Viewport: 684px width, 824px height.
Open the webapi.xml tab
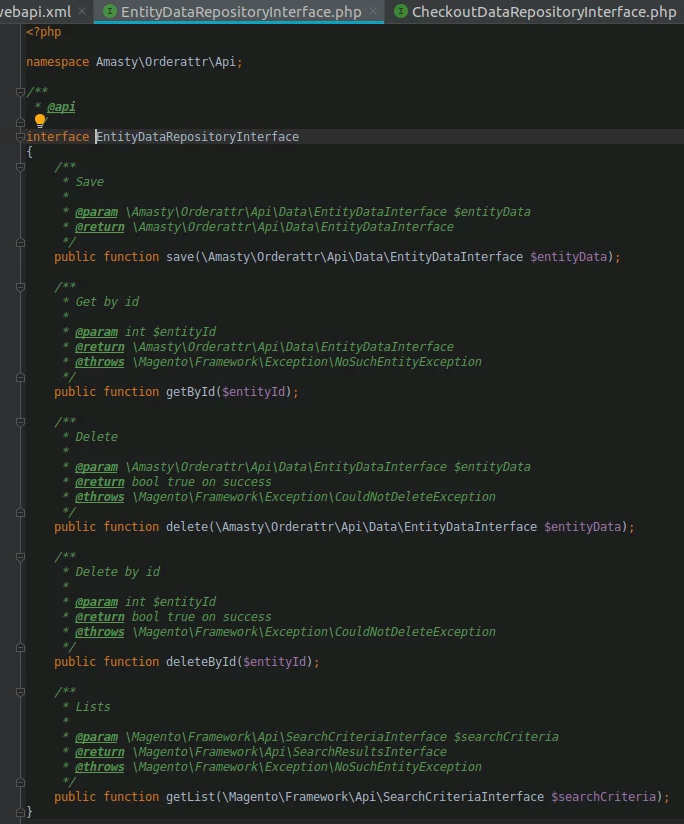35,12
